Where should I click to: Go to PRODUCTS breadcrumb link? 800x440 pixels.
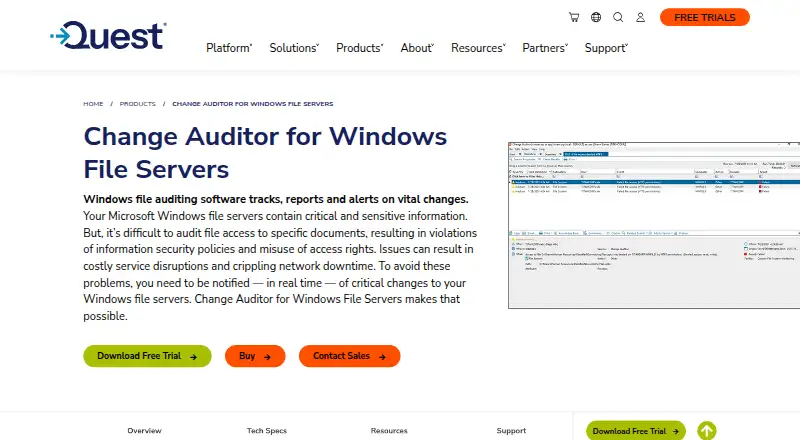(x=138, y=104)
